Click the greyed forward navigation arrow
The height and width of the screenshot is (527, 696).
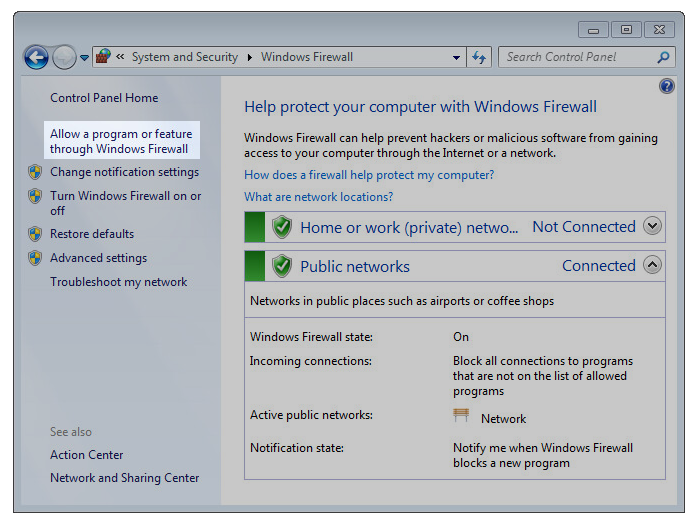pyautogui.click(x=64, y=57)
